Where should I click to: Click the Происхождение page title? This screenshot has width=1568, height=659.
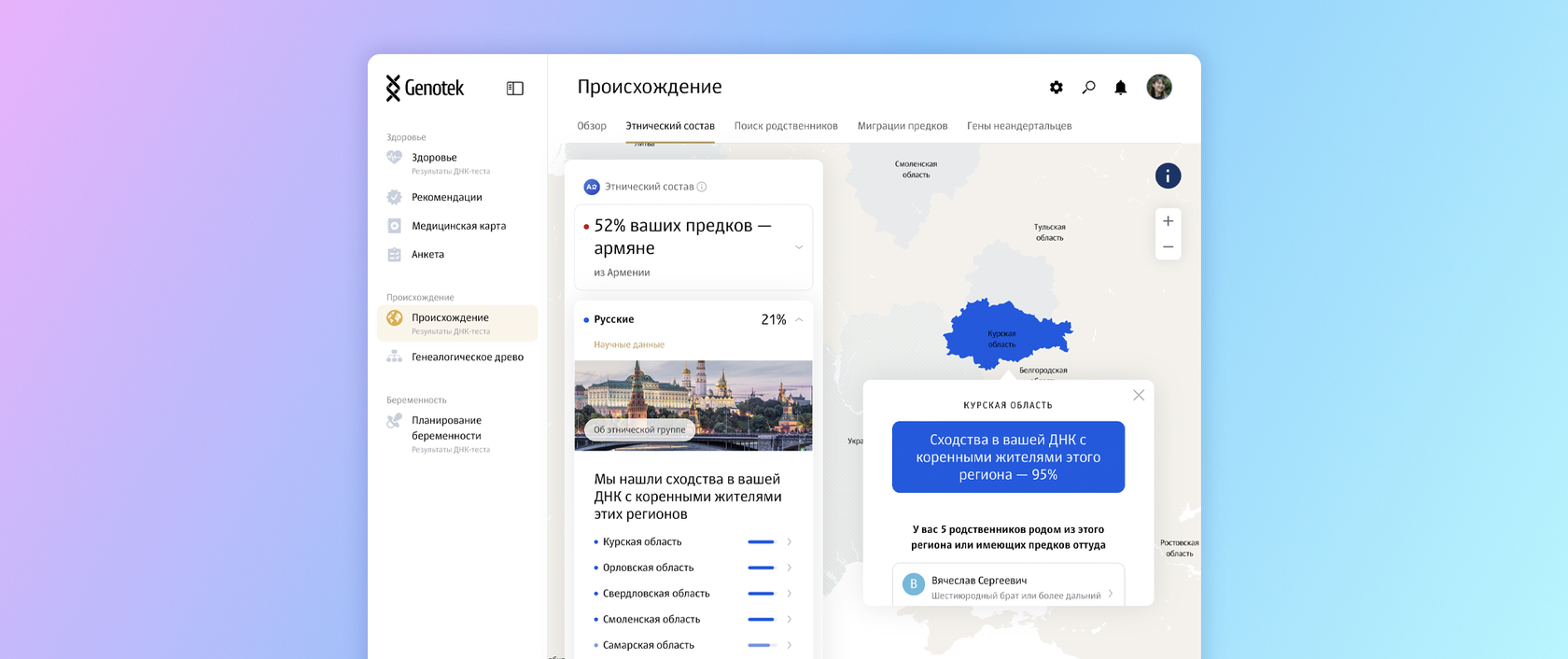coord(650,87)
